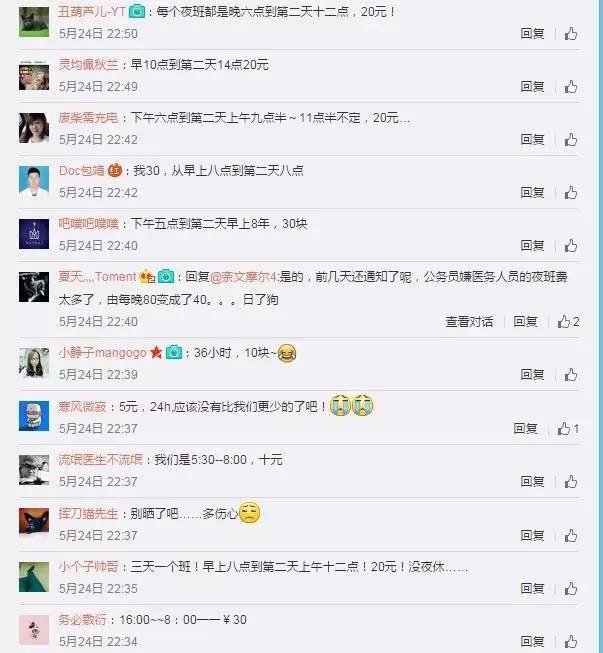Like the comment by 灵均佩秋兰
The image size is (603, 653).
click(571, 87)
